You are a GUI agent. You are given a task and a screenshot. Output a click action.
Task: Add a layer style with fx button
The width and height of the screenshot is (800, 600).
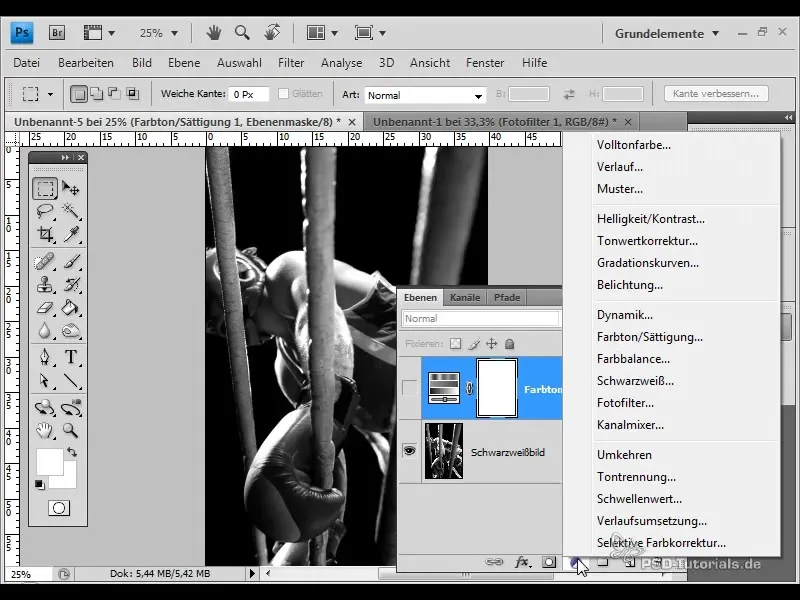(x=522, y=562)
